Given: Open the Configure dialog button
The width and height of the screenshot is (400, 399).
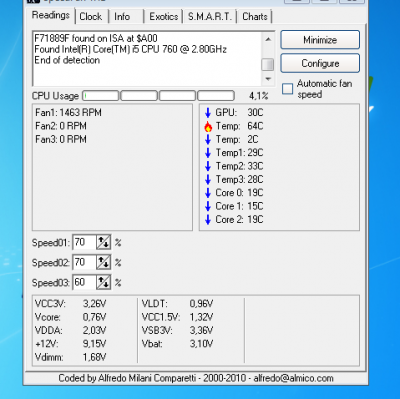Looking at the screenshot, I should (x=320, y=63).
